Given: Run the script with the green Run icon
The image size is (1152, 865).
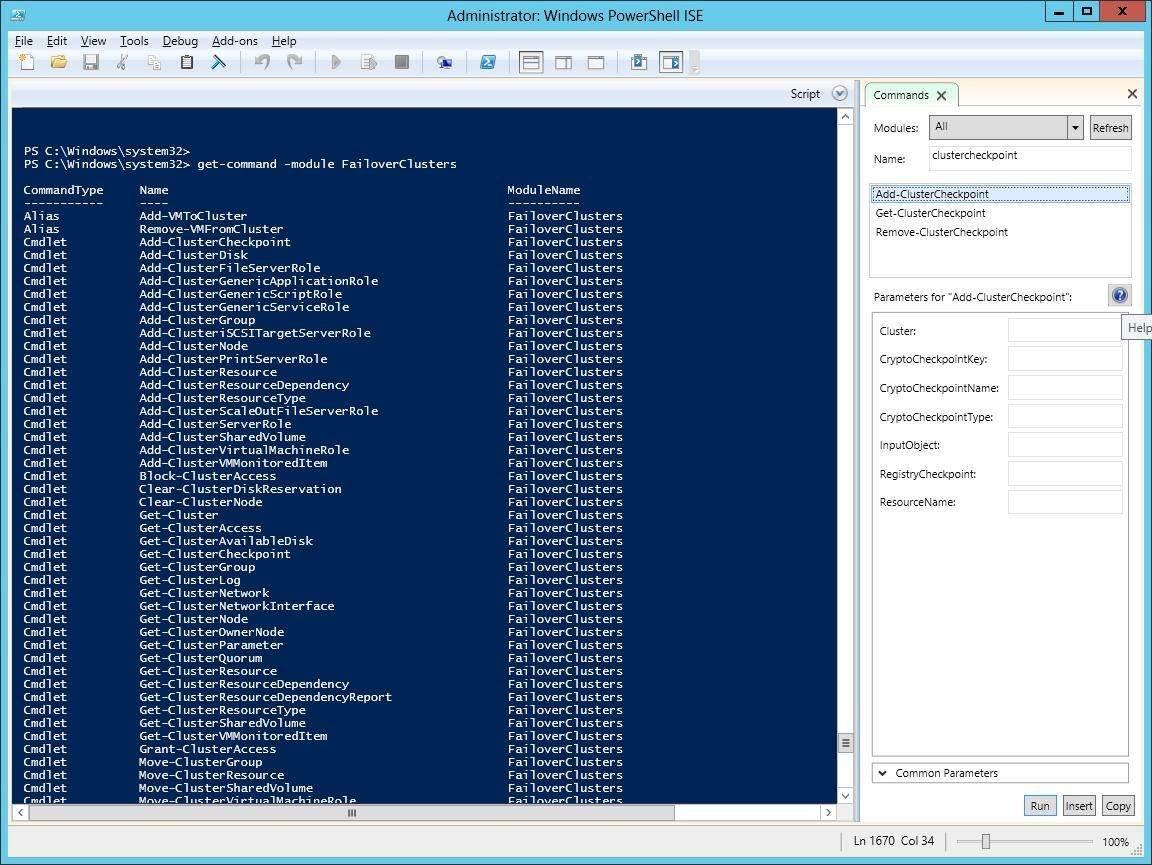Looking at the screenshot, I should (x=337, y=62).
